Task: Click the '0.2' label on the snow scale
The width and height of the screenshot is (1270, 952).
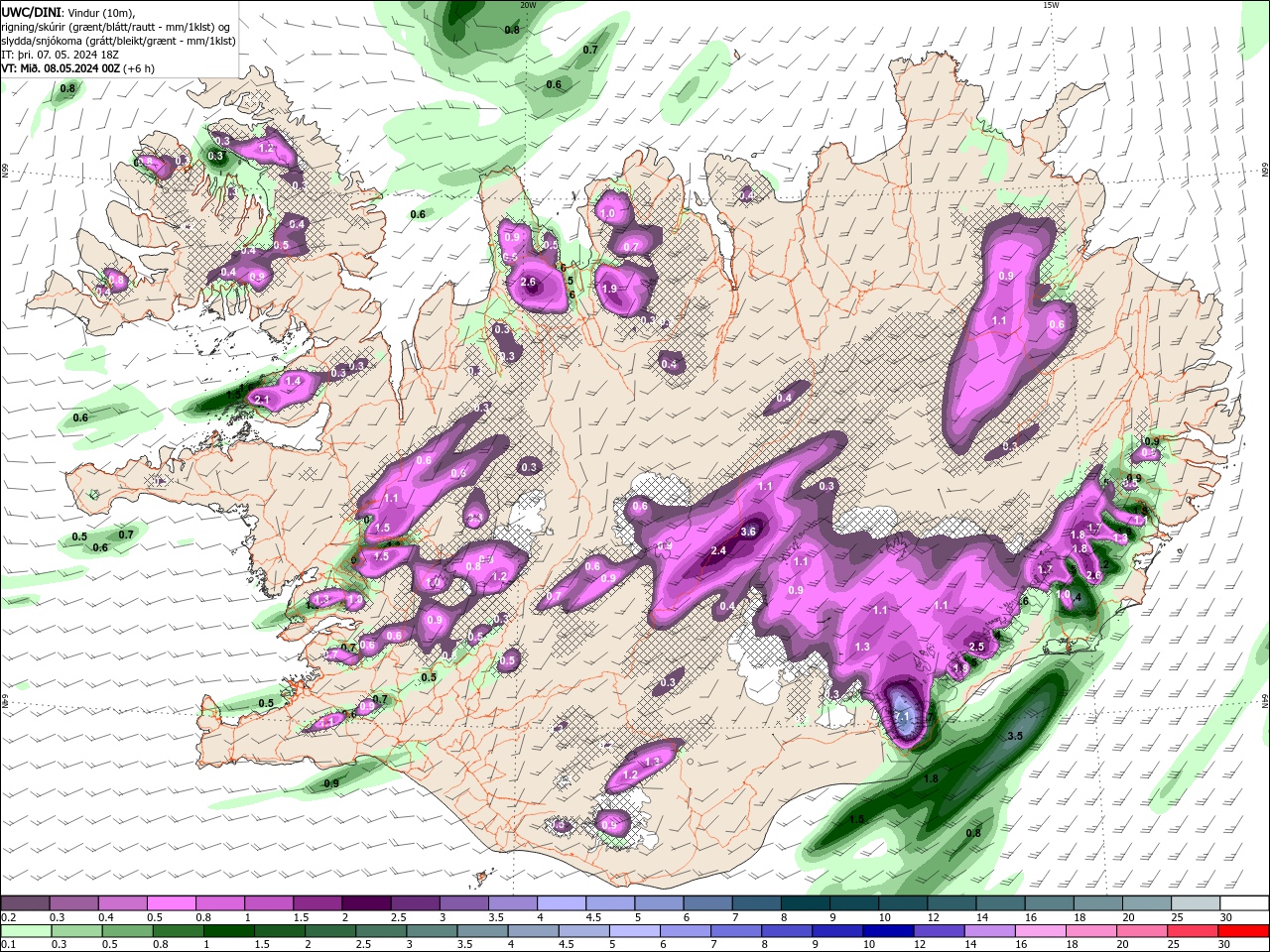Action: point(8,917)
